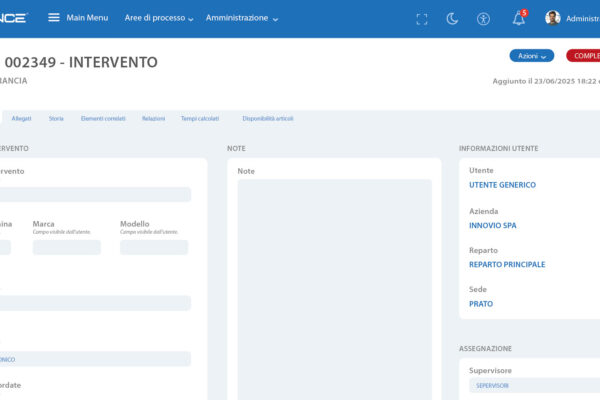The width and height of the screenshot is (600, 400).
Task: Switch to the Storia tab
Action: pos(56,119)
